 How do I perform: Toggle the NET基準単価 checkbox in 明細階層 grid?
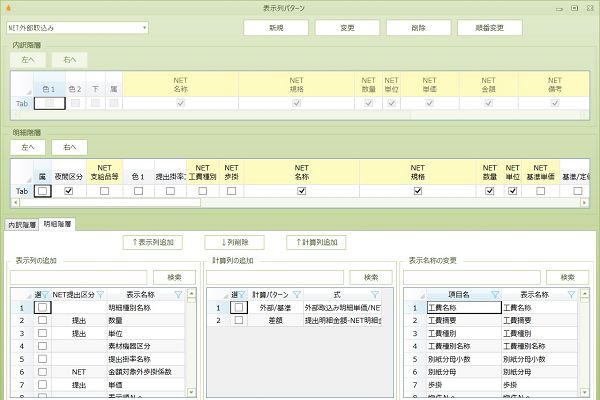[x=540, y=191]
